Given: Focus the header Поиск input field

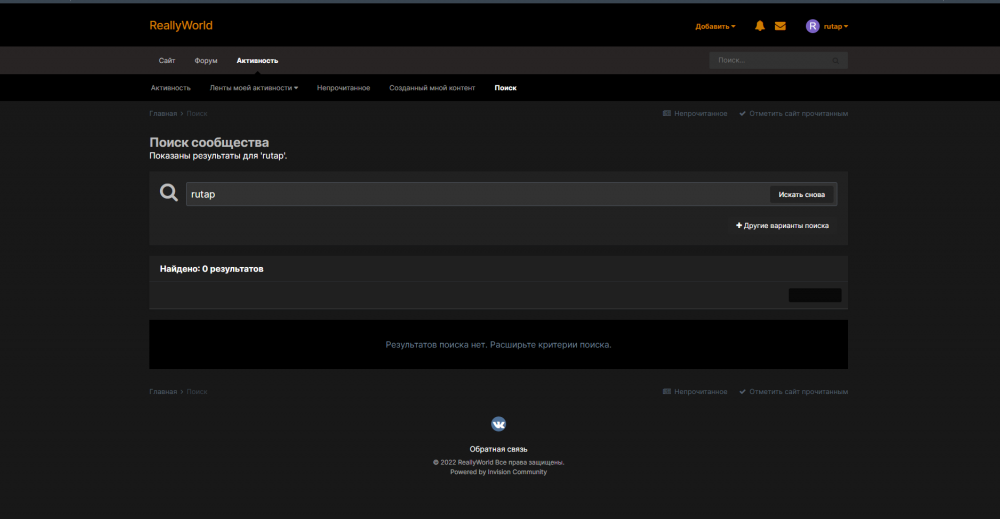Looking at the screenshot, I should (770, 61).
